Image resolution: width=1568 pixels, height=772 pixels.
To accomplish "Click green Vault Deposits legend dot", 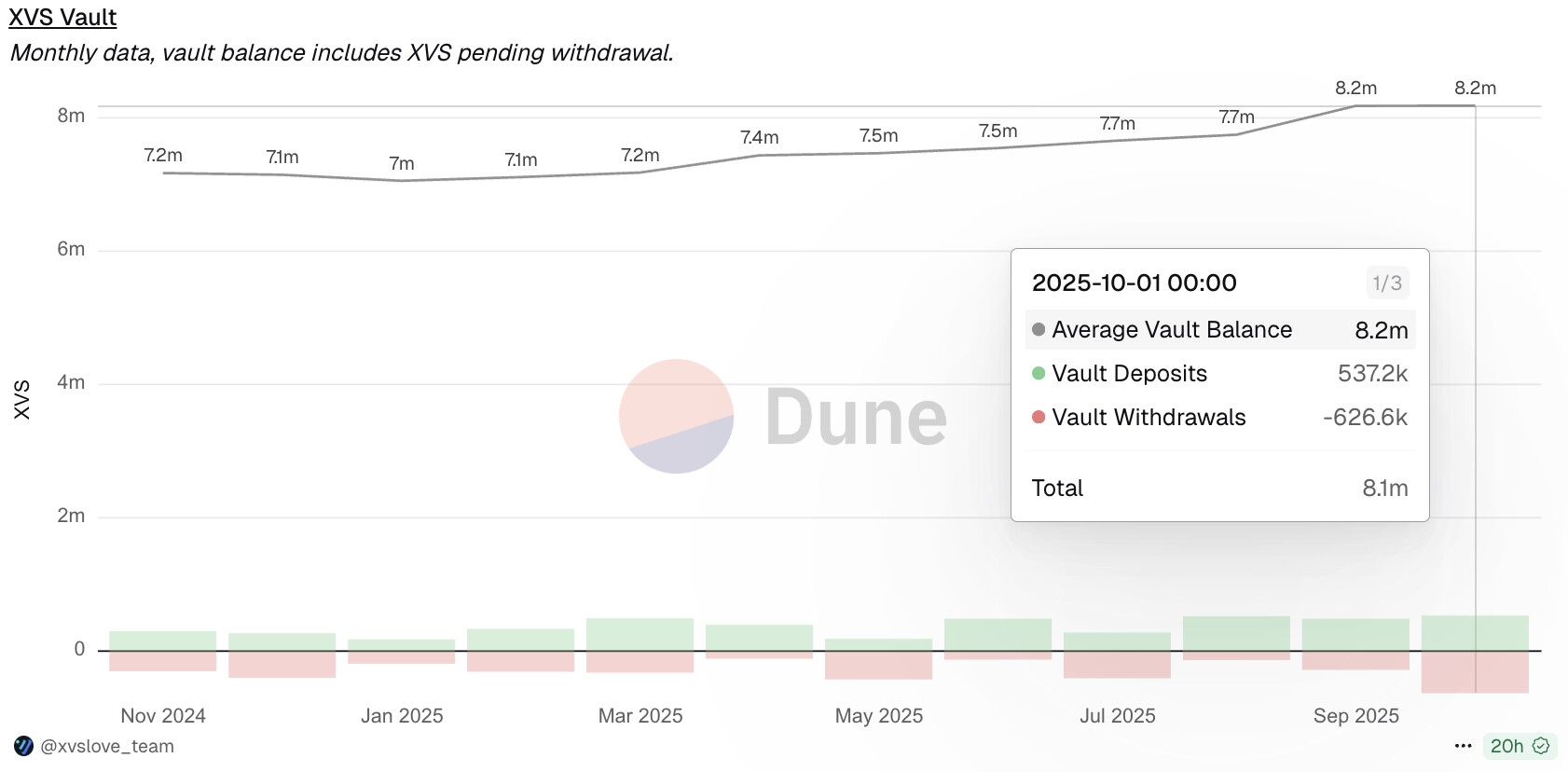I will [x=1038, y=373].
